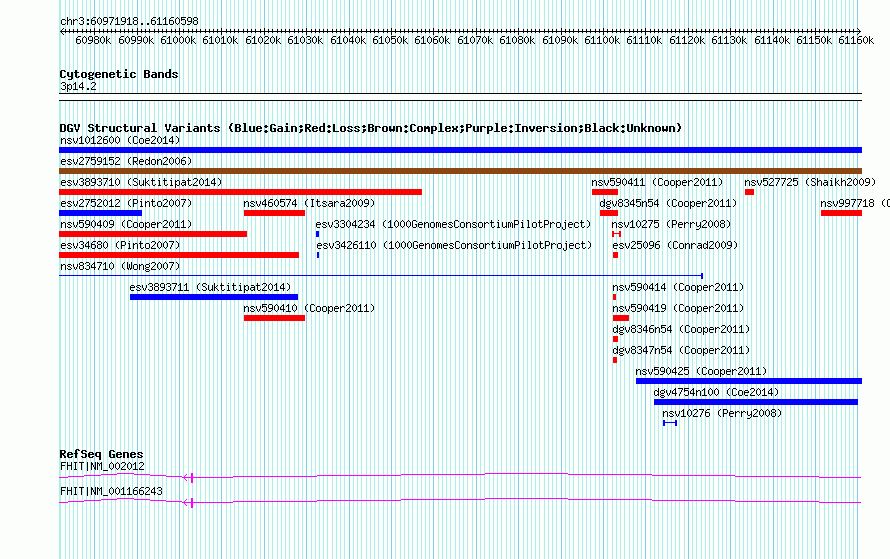The height and width of the screenshot is (559, 890).
Task: Open dgv8347n54 (Cooper2011) label
Action: 681,350
